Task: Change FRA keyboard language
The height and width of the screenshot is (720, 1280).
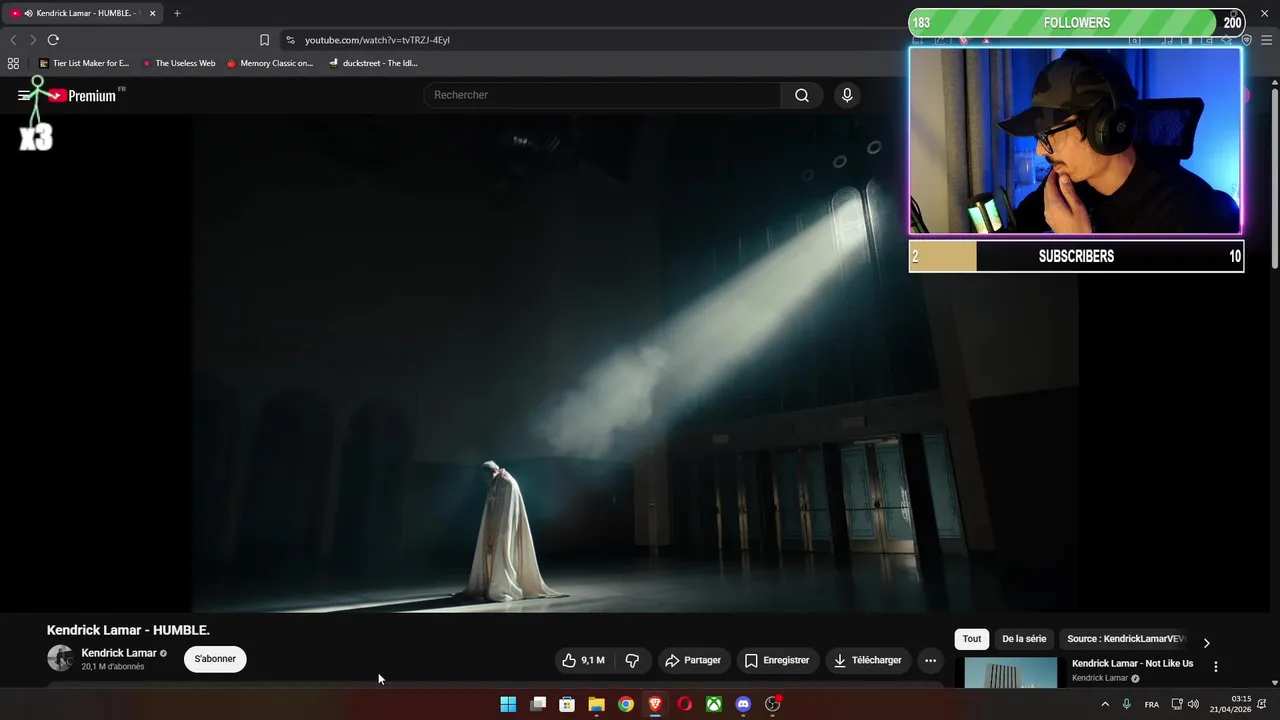Action: (x=1152, y=704)
